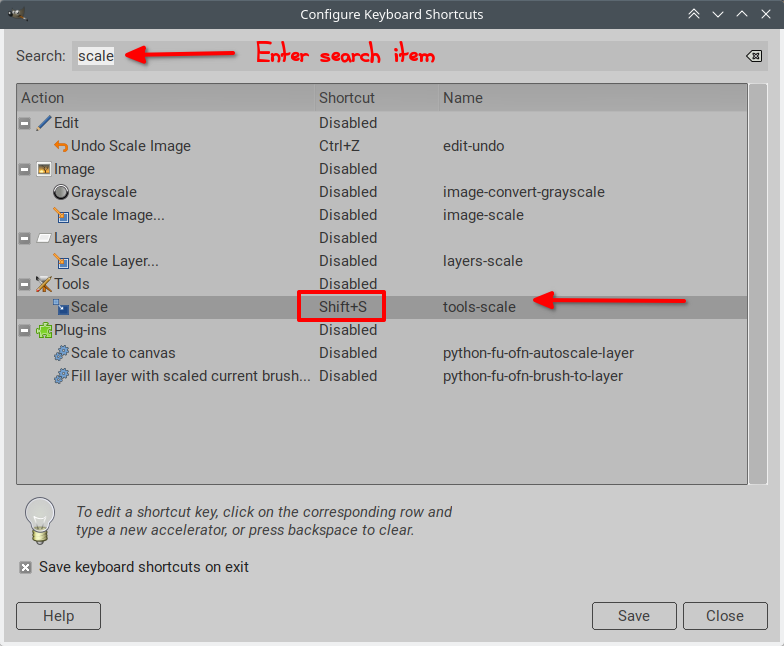
Task: Select the 'Grayscale' action row
Action: click(382, 192)
